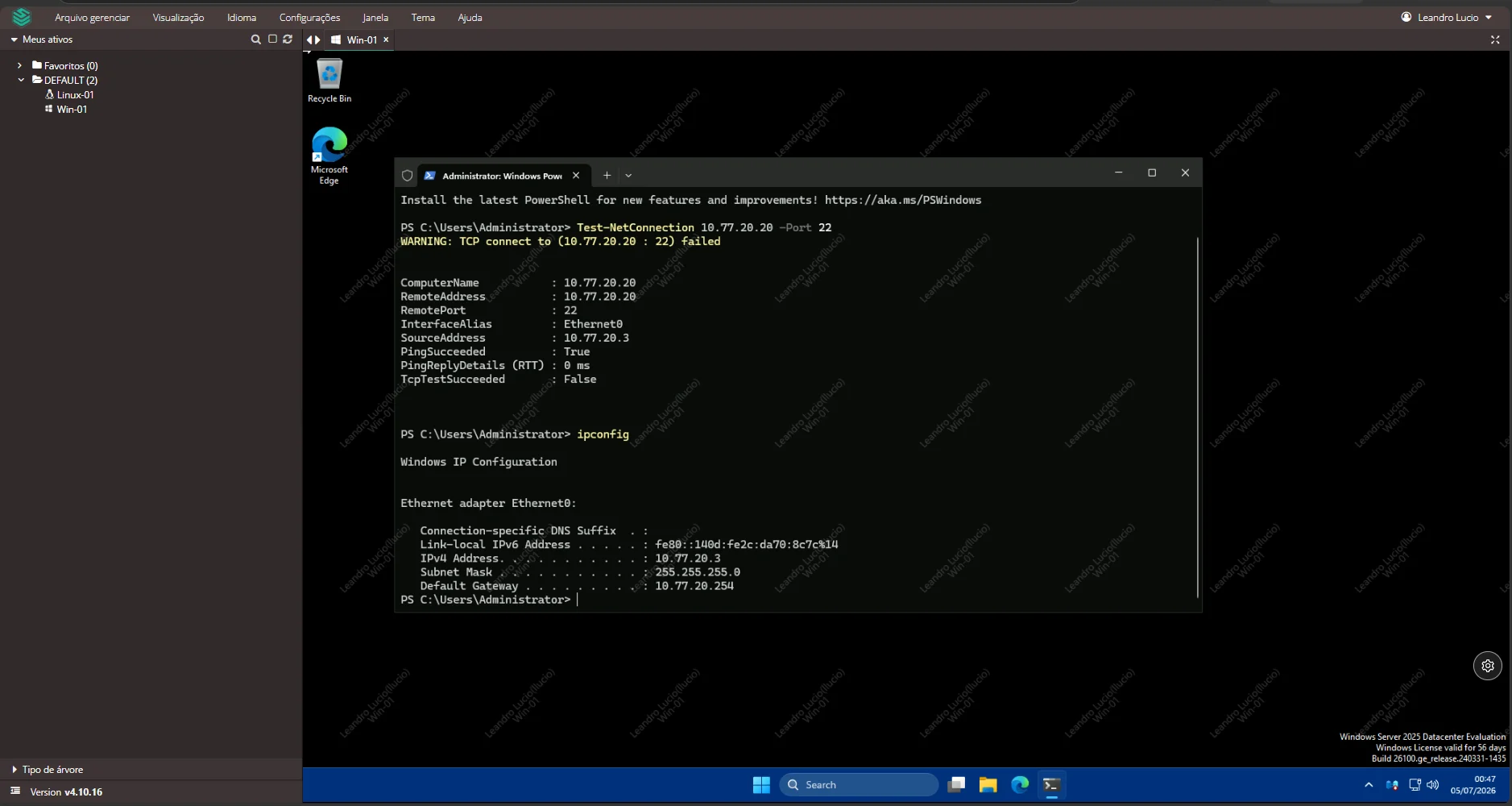Click the Windows Start button
1512x806 pixels.
coord(761,785)
